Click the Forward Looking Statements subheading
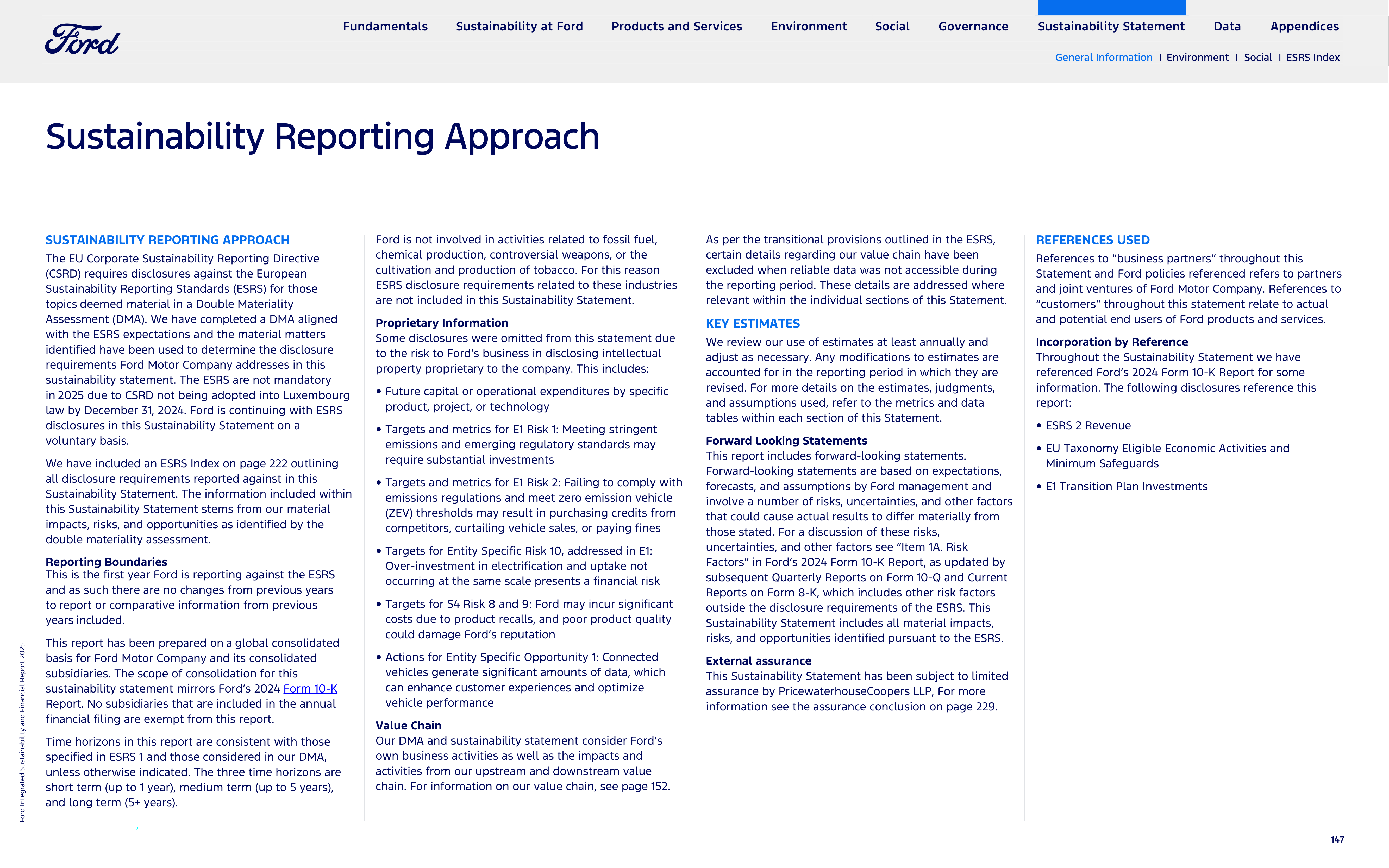Screen dimensions: 1389x868 (x=786, y=441)
